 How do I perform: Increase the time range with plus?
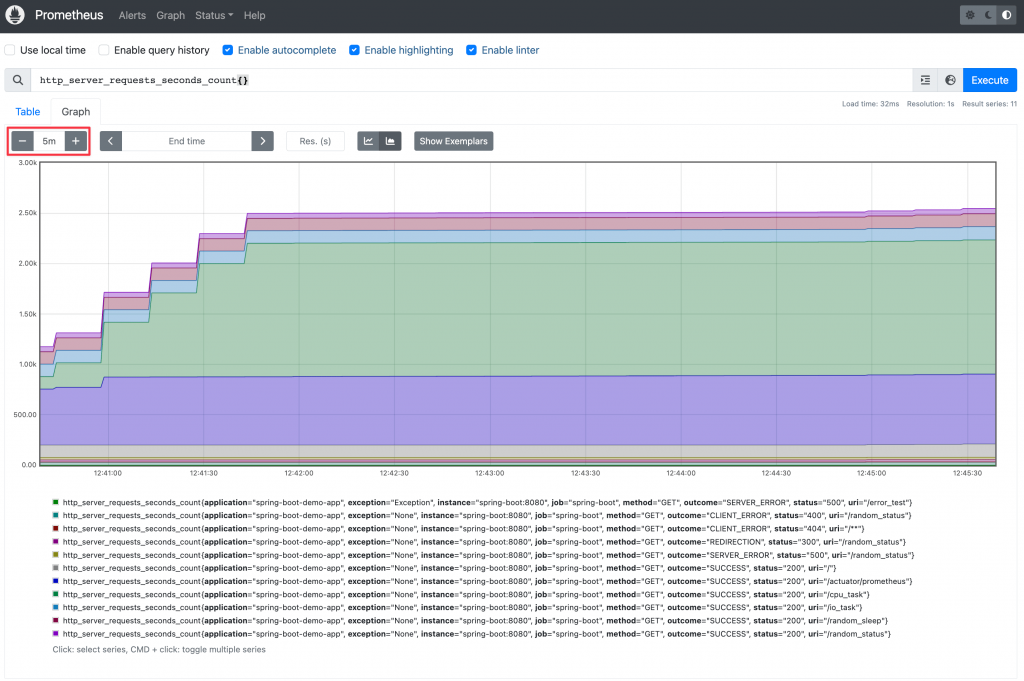pos(76,141)
